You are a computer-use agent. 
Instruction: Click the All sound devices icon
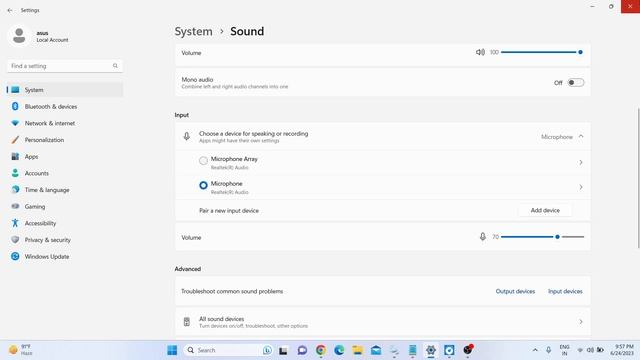[187, 322]
